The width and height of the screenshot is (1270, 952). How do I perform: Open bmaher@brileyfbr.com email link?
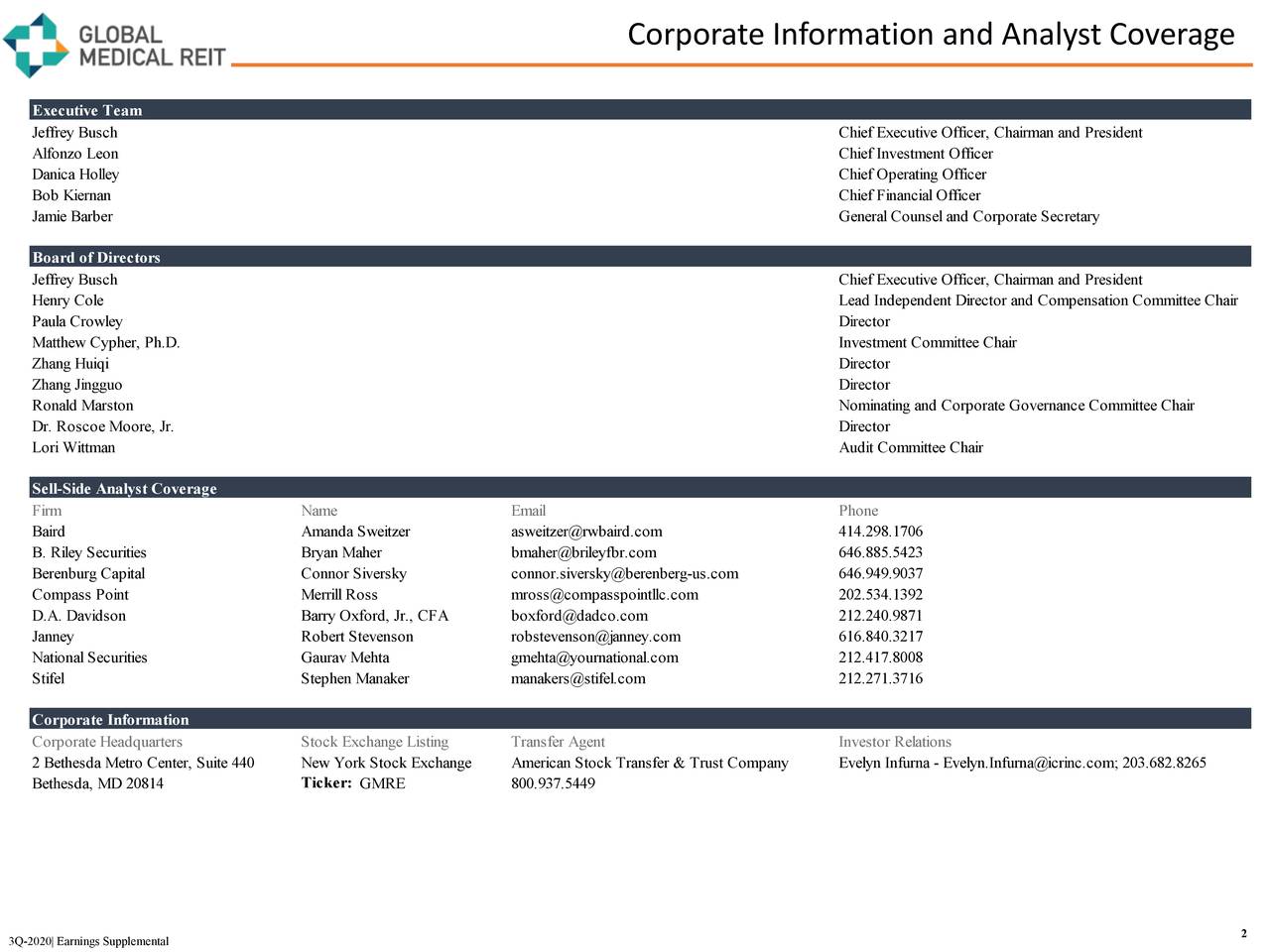tap(582, 552)
